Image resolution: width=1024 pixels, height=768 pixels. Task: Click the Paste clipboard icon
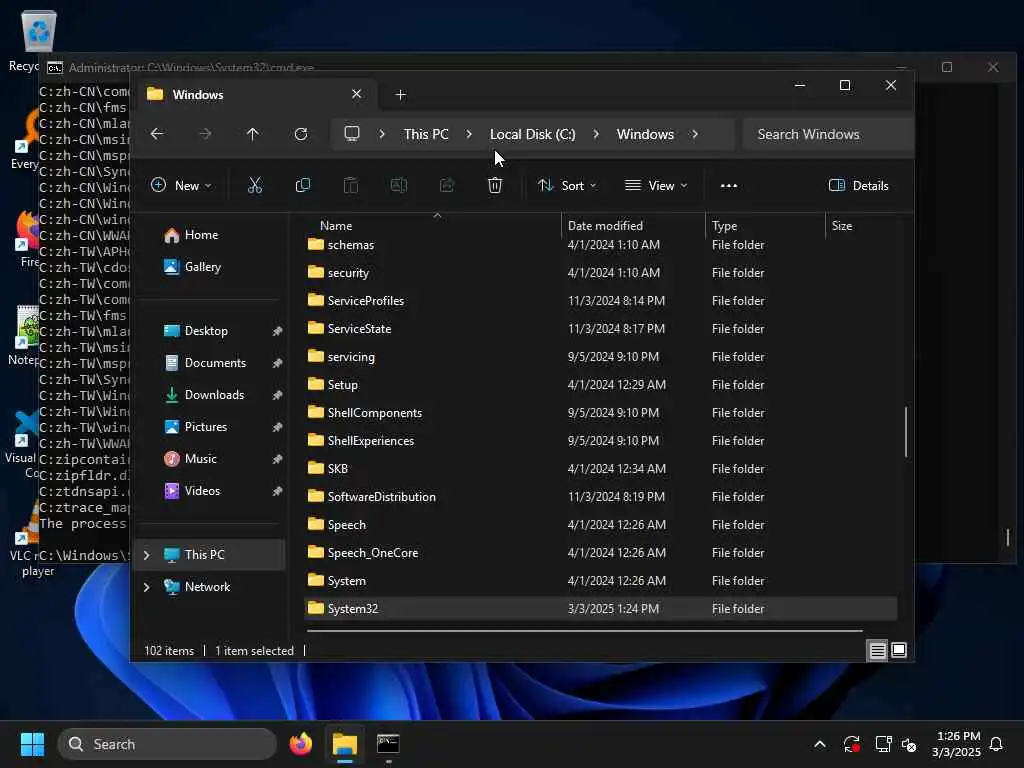(351, 185)
